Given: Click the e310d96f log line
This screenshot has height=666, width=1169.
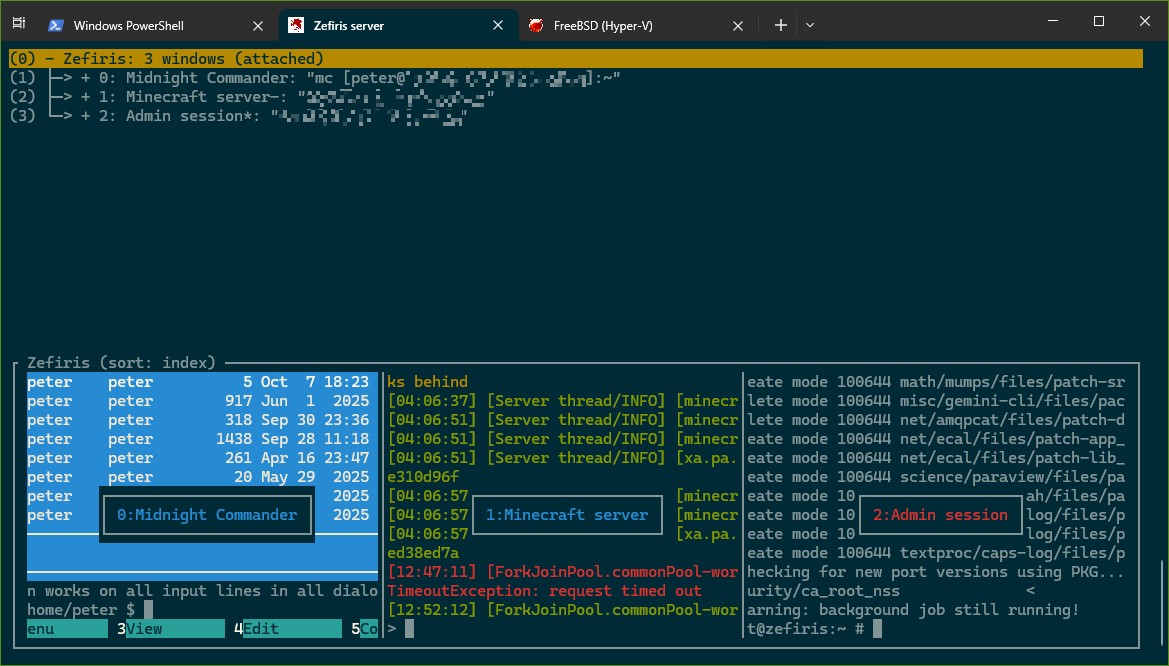Looking at the screenshot, I should (423, 477).
